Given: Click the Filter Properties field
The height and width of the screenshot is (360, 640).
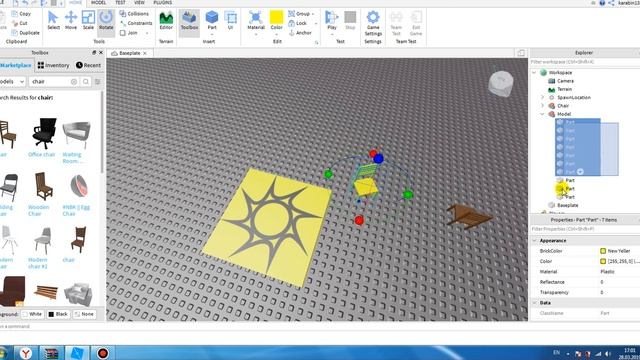Looking at the screenshot, I should [x=584, y=229].
